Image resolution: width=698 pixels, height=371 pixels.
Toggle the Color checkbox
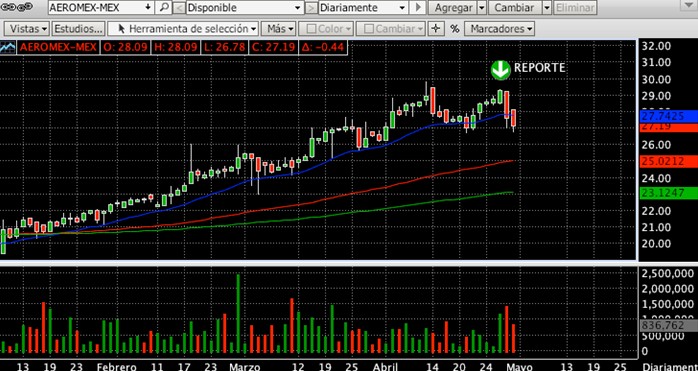point(312,29)
